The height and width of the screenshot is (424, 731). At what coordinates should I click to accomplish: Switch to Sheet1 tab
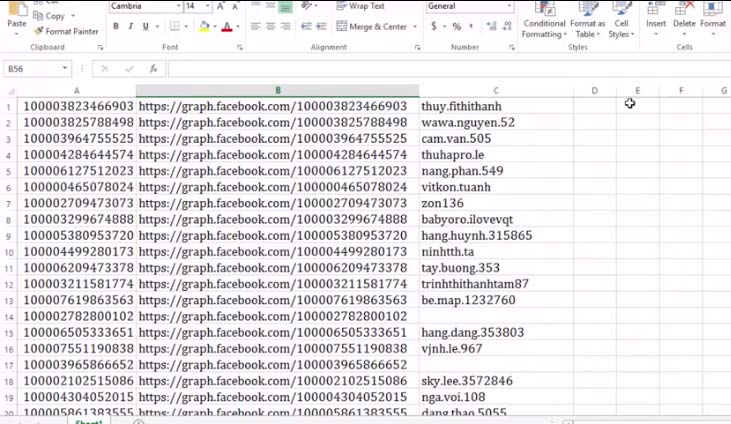coord(89,421)
